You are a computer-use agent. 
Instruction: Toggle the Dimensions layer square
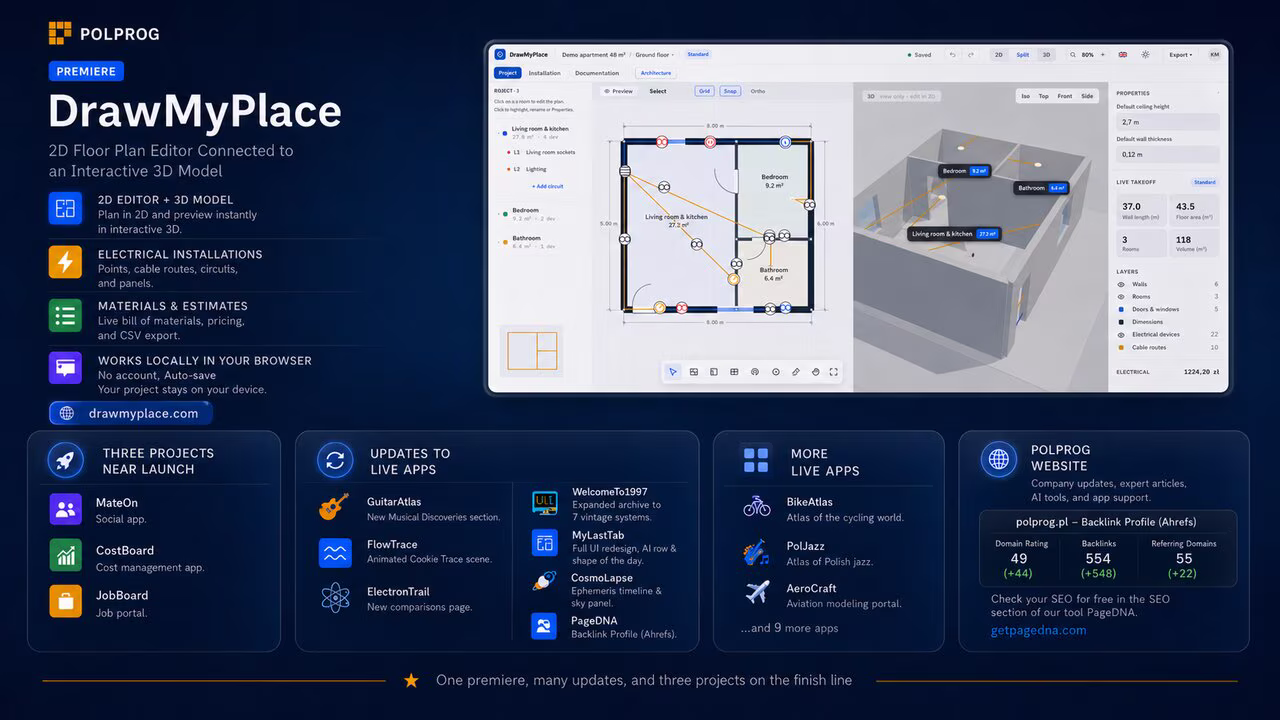click(x=1122, y=322)
